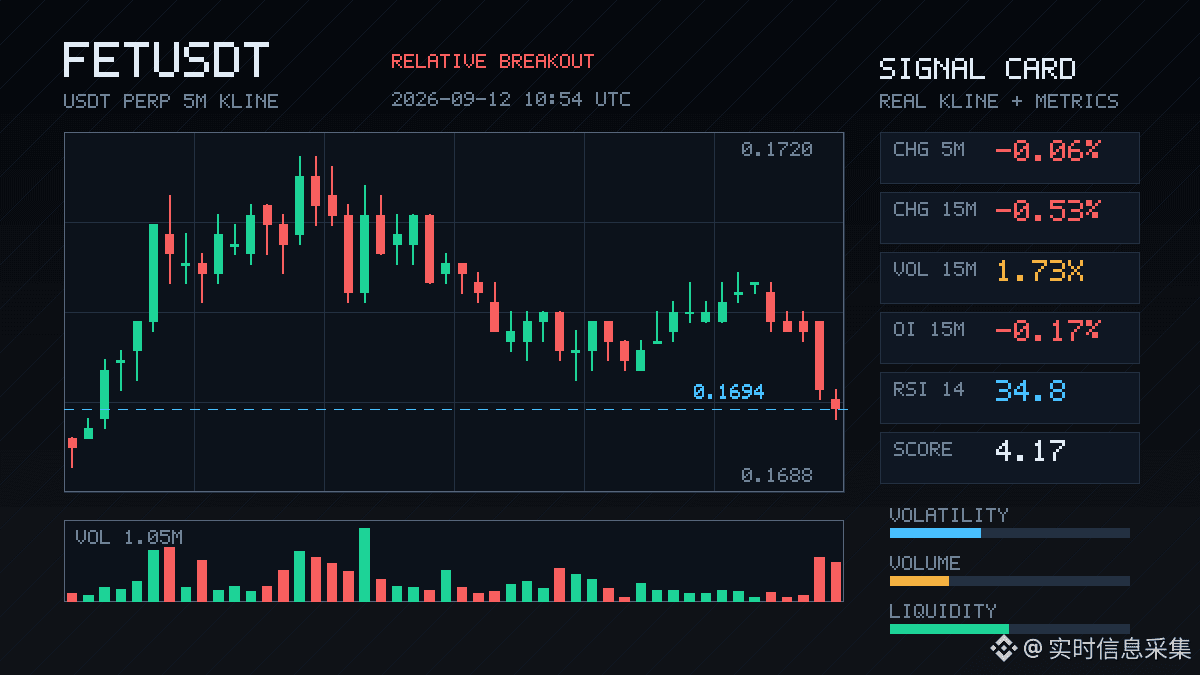Click the SCORE 4.17 card
Screen dimensions: 1200x675
1009,457
